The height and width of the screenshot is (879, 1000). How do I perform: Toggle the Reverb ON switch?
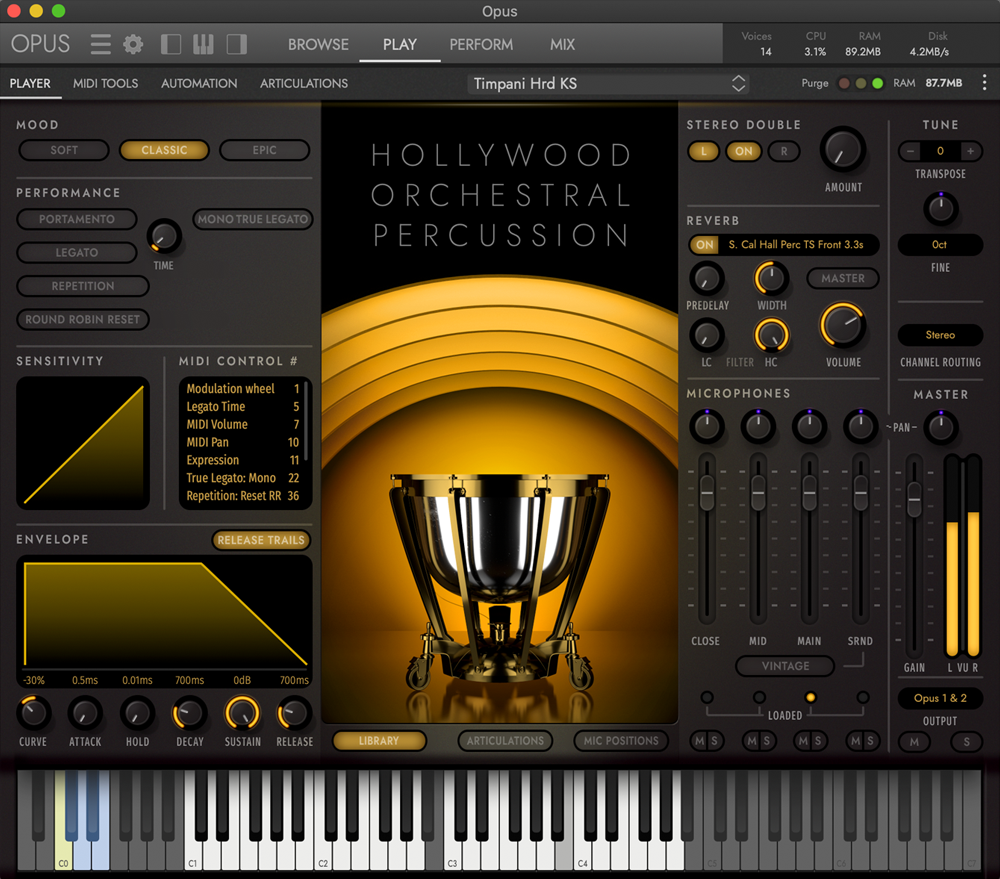pos(704,244)
